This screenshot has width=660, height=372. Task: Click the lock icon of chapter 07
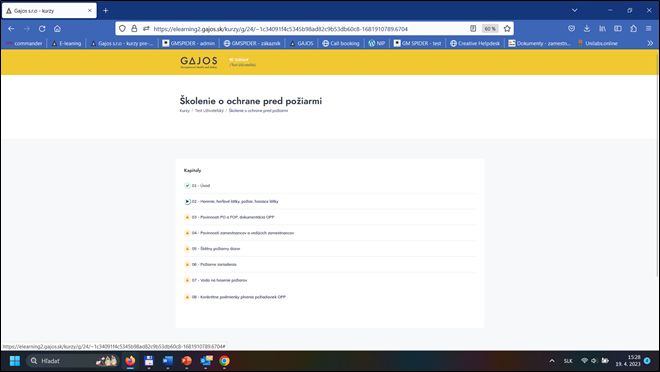187,280
